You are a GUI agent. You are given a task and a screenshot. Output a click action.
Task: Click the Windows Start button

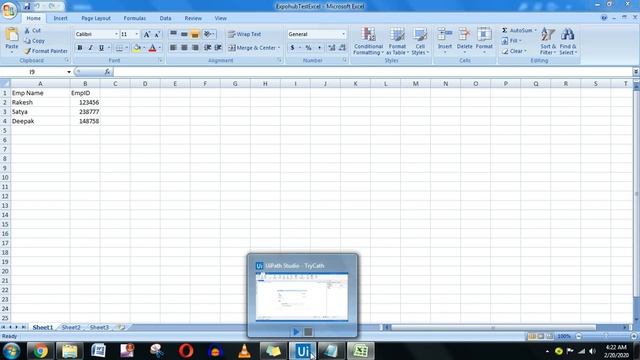pos(11,351)
